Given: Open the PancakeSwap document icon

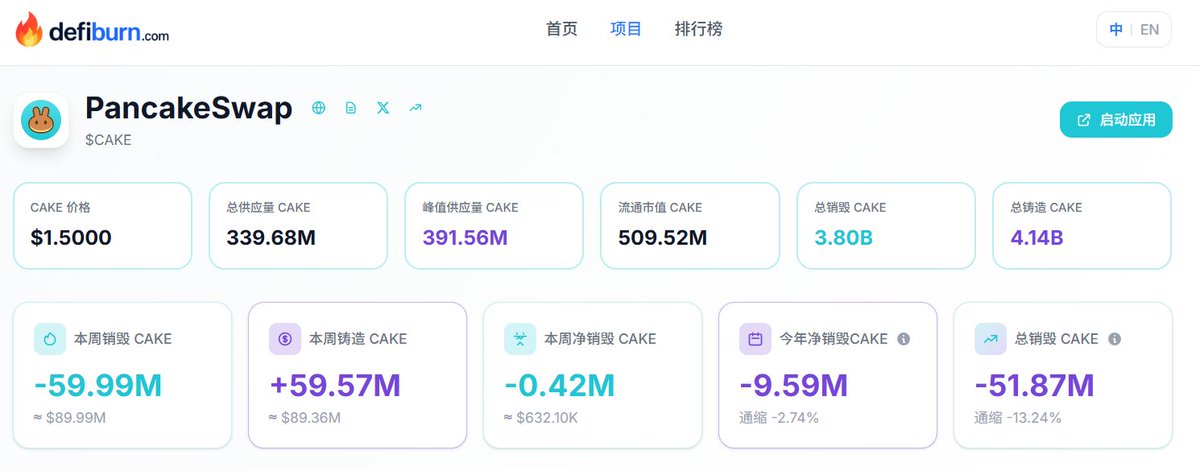Looking at the screenshot, I should (351, 107).
